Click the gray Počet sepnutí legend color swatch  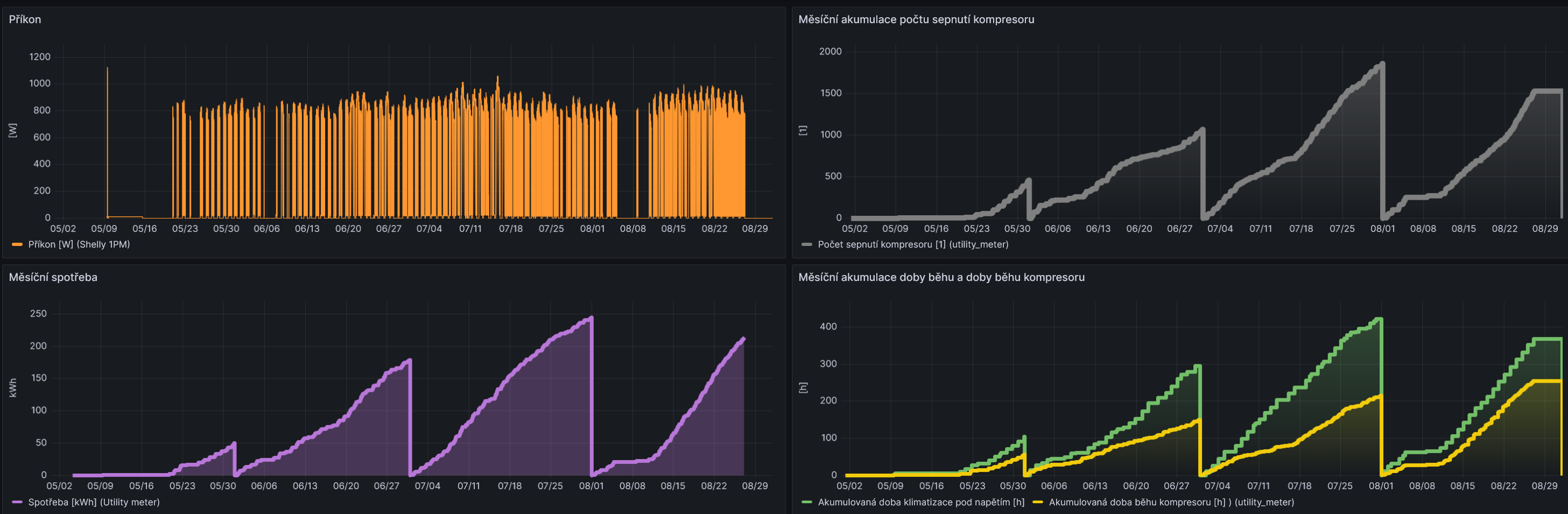(806, 244)
